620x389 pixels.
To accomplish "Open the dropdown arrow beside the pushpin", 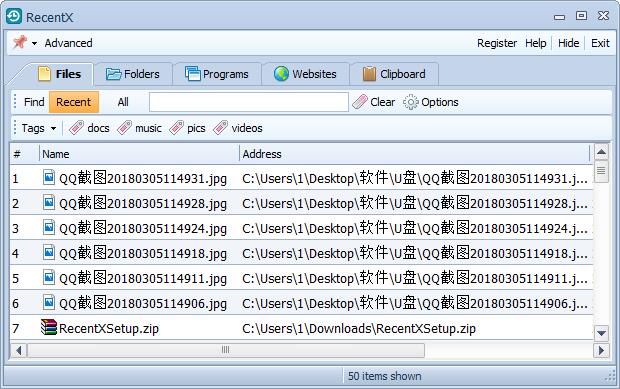I will pos(34,43).
